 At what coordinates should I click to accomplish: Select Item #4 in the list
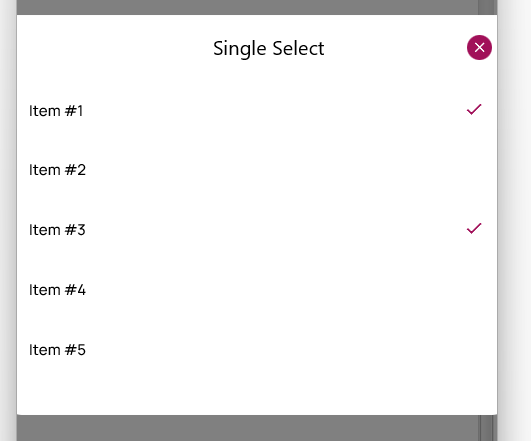(x=57, y=290)
